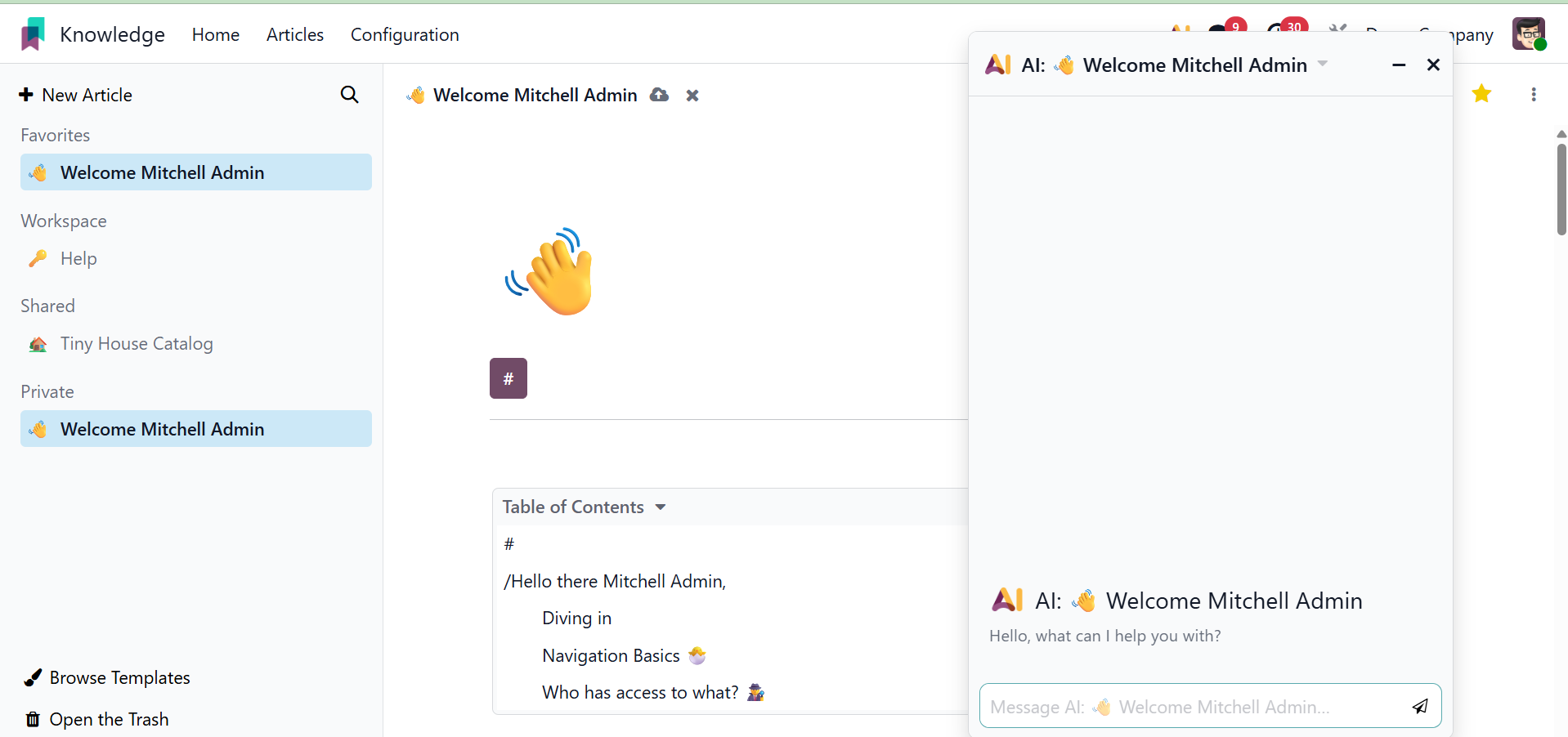Click the article vertical scrollbar
This screenshot has width=1568, height=737.
(x=1561, y=190)
